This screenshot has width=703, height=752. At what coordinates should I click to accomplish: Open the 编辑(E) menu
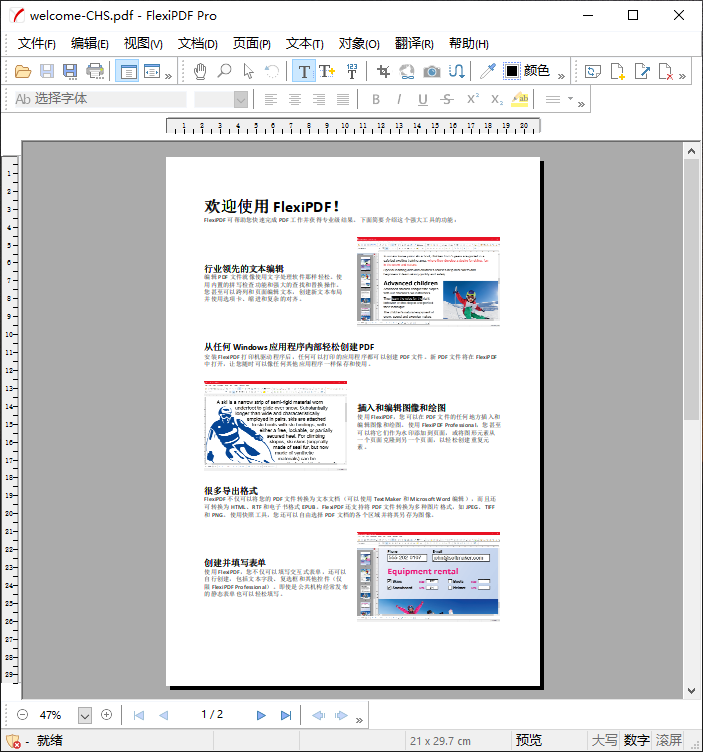(90, 44)
